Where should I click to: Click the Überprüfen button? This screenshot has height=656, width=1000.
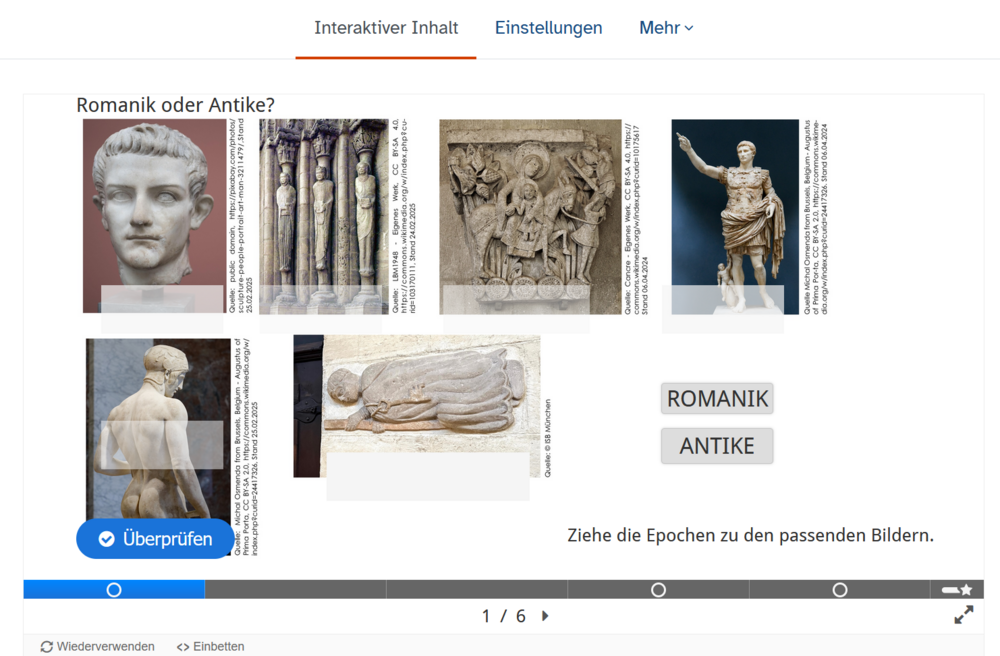pyautogui.click(x=155, y=539)
